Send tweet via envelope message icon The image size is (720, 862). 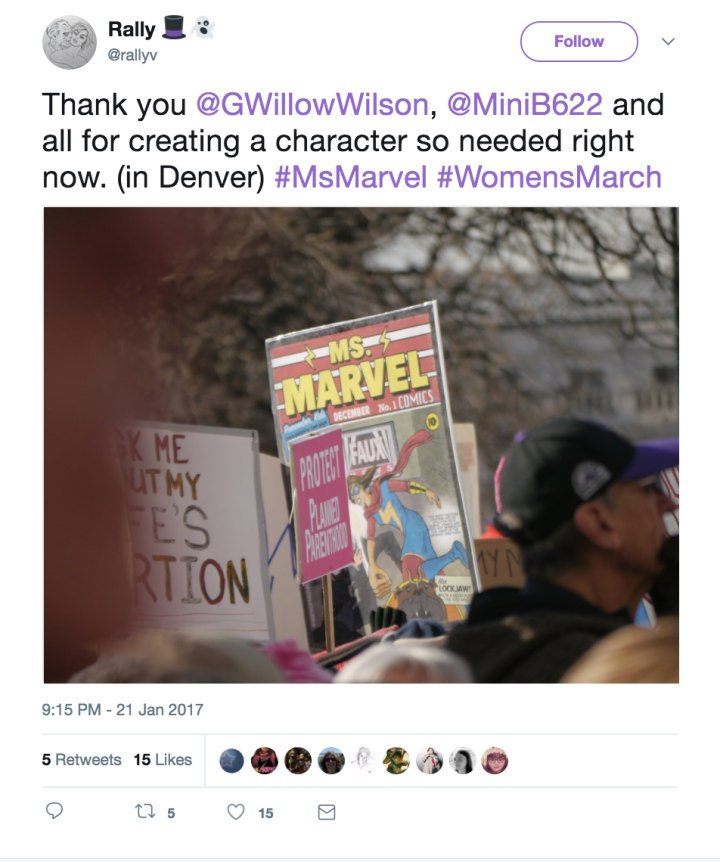(x=326, y=812)
